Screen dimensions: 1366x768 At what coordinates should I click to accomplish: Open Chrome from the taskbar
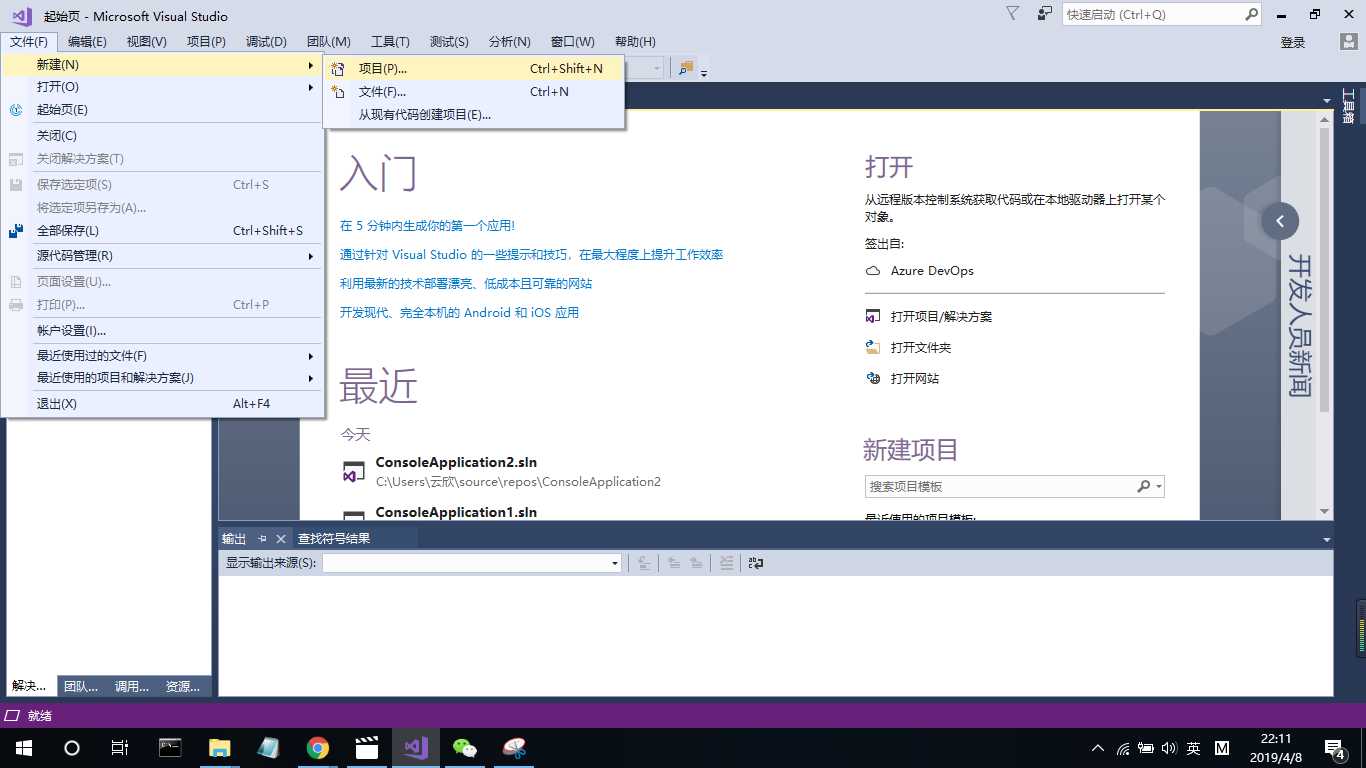click(x=318, y=748)
